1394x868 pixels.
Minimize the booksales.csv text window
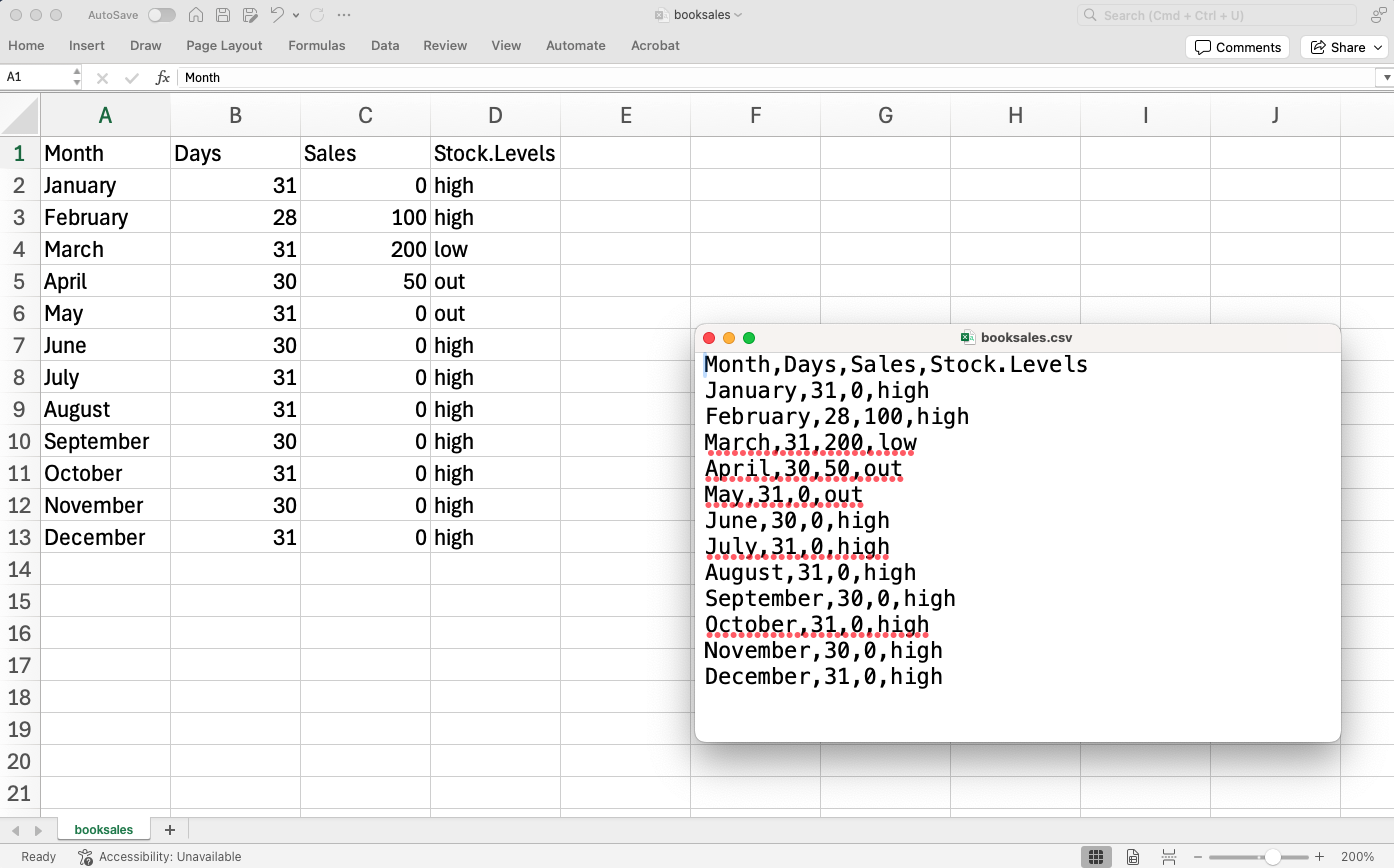pyautogui.click(x=729, y=338)
